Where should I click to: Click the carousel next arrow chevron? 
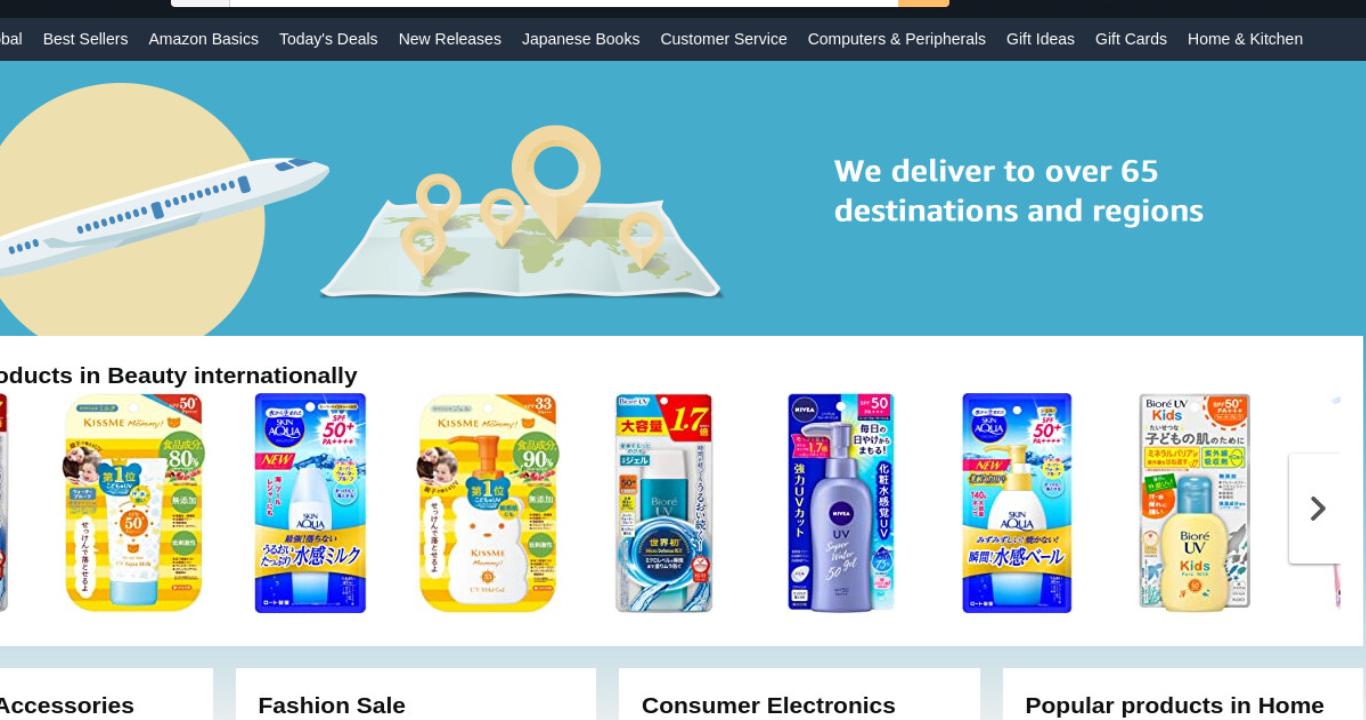coord(1317,508)
